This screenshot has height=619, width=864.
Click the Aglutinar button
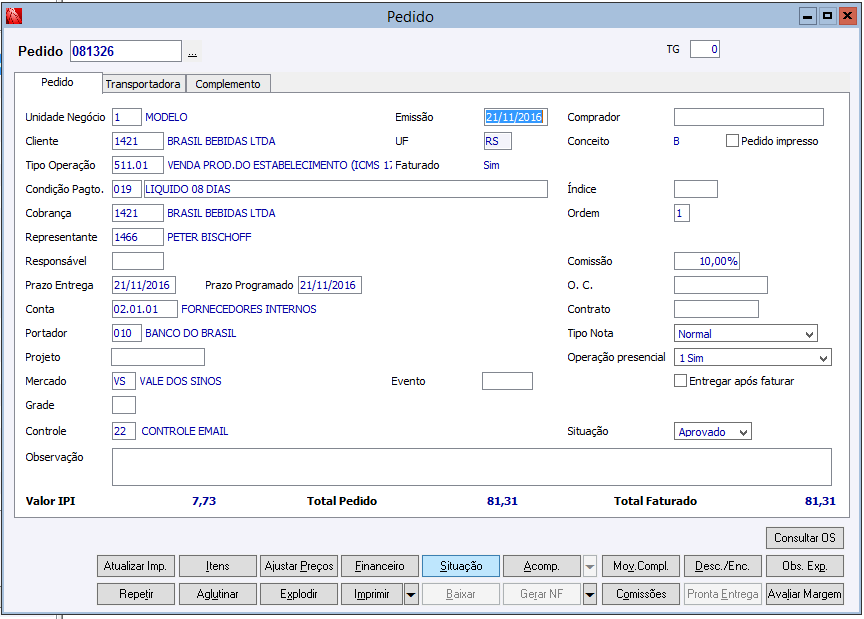tap(218, 594)
